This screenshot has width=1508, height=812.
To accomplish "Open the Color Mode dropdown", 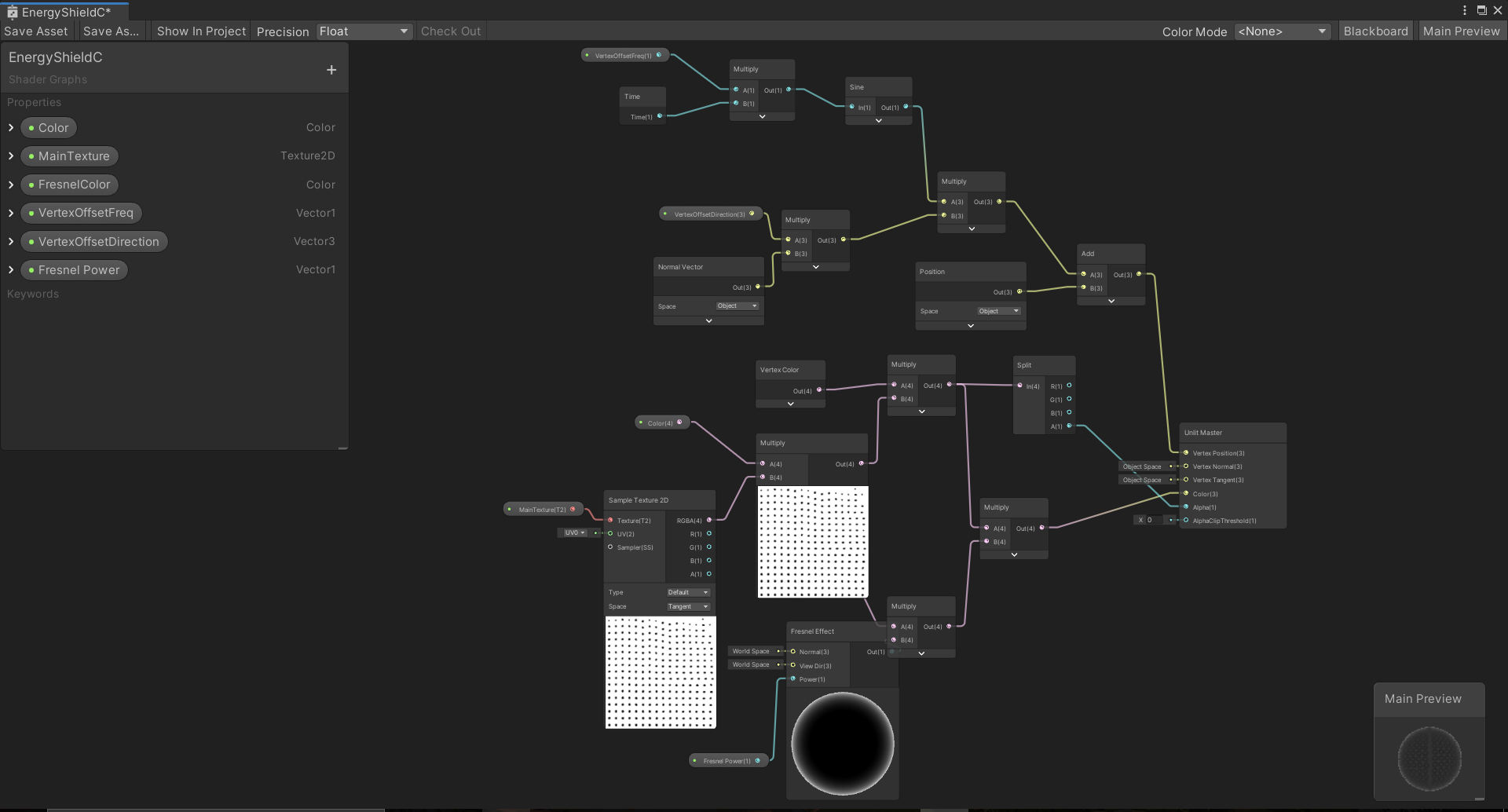I will 1280,31.
